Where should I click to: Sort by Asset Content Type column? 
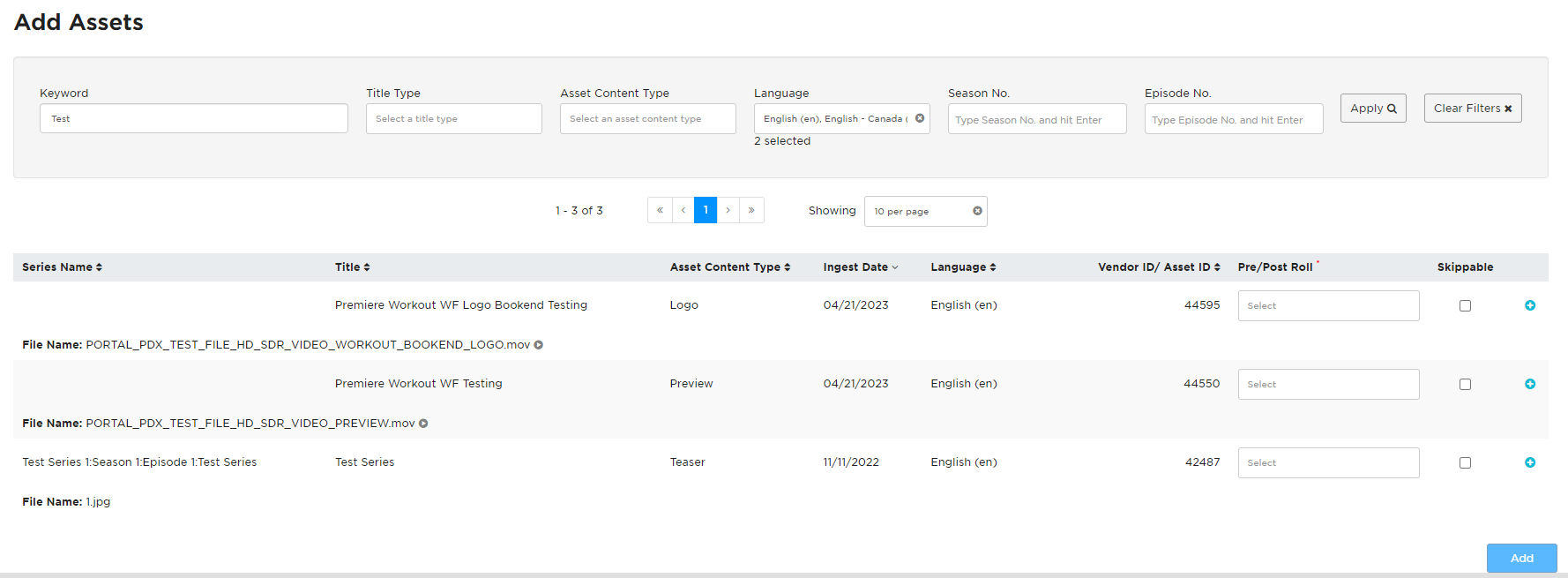(x=730, y=267)
